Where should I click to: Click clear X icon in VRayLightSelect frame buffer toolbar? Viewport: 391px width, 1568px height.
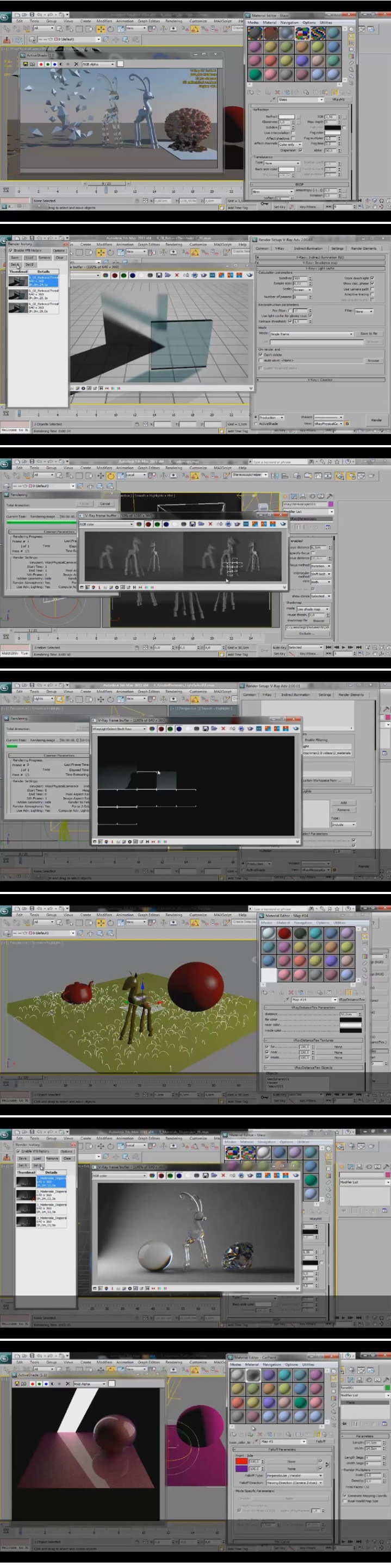(223, 729)
